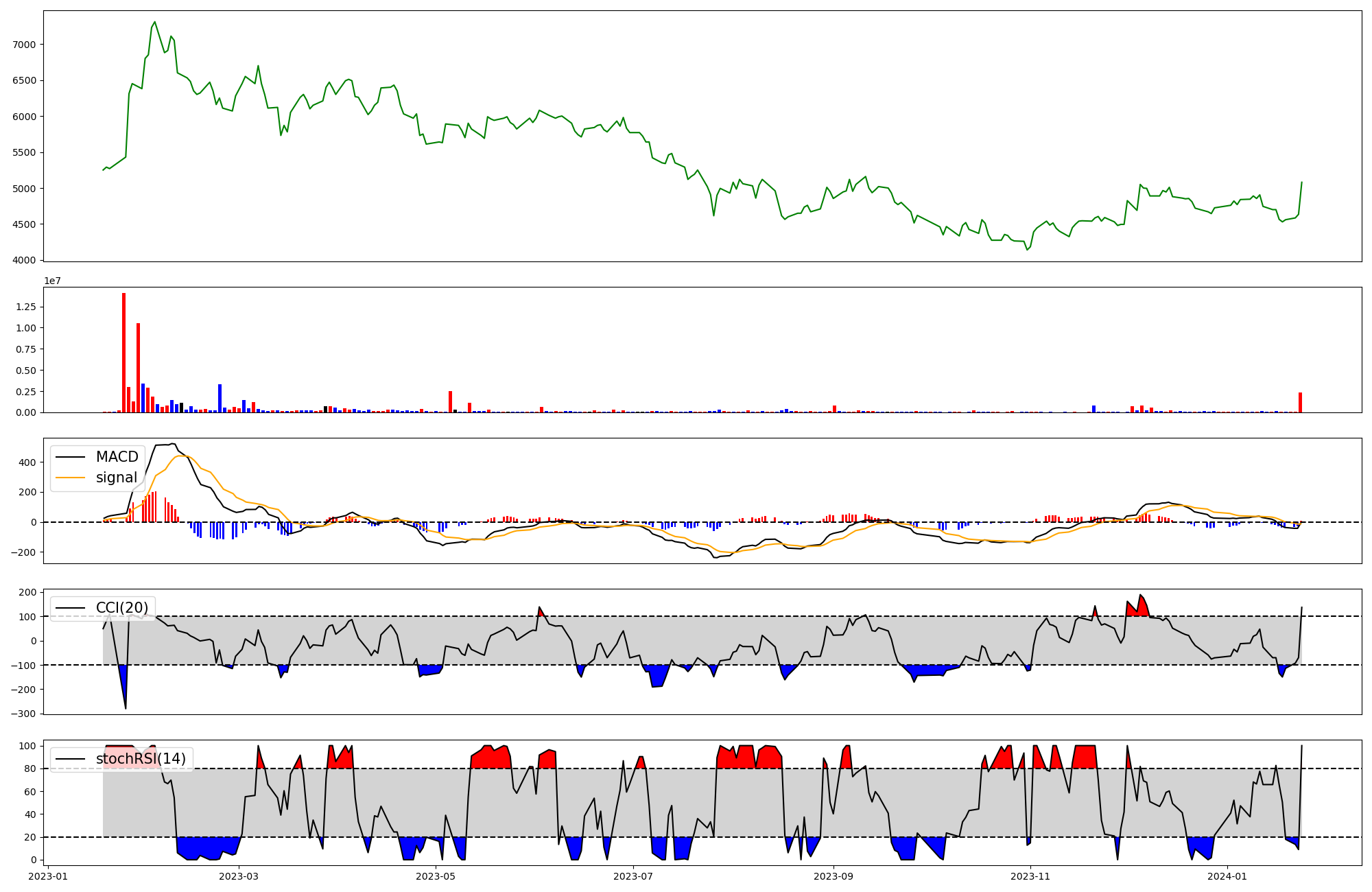Click the signal legend orange line sample
Screen dimensions: 1372x892
click(x=71, y=478)
